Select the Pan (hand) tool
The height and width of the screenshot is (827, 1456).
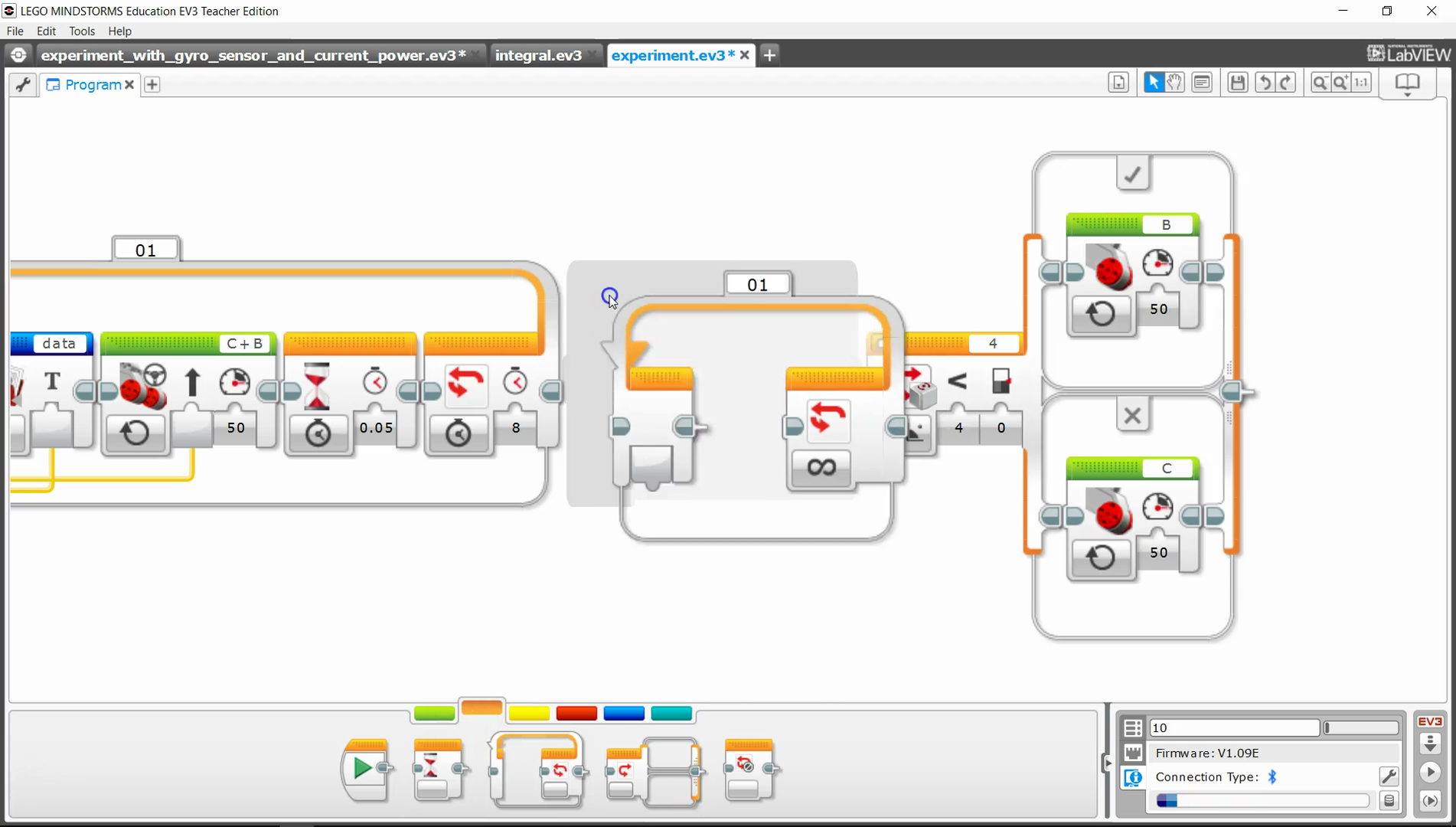(x=1174, y=82)
